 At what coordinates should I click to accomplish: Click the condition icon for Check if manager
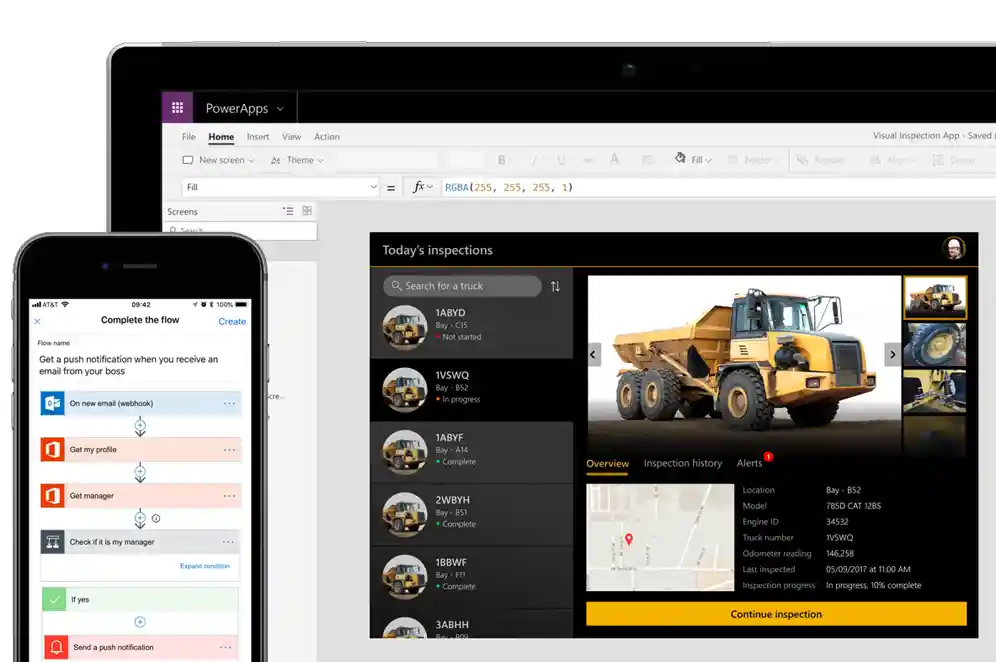[x=53, y=542]
